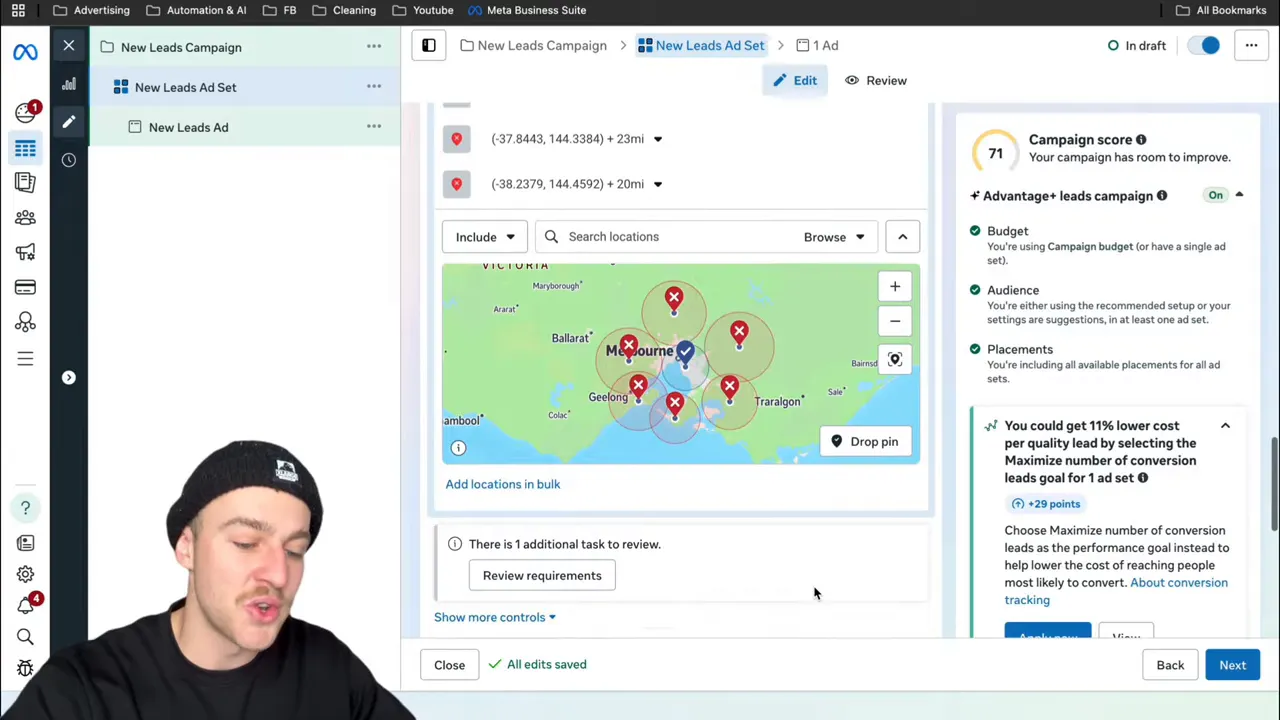Viewport: 1280px width, 720px height.
Task: Open the Billing card icon
Action: 25,287
